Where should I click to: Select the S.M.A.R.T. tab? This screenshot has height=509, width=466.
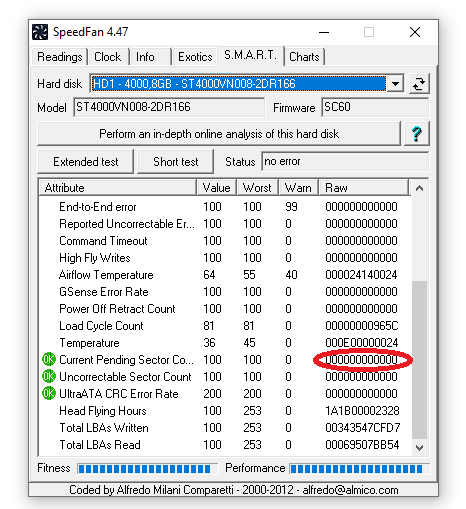click(250, 55)
